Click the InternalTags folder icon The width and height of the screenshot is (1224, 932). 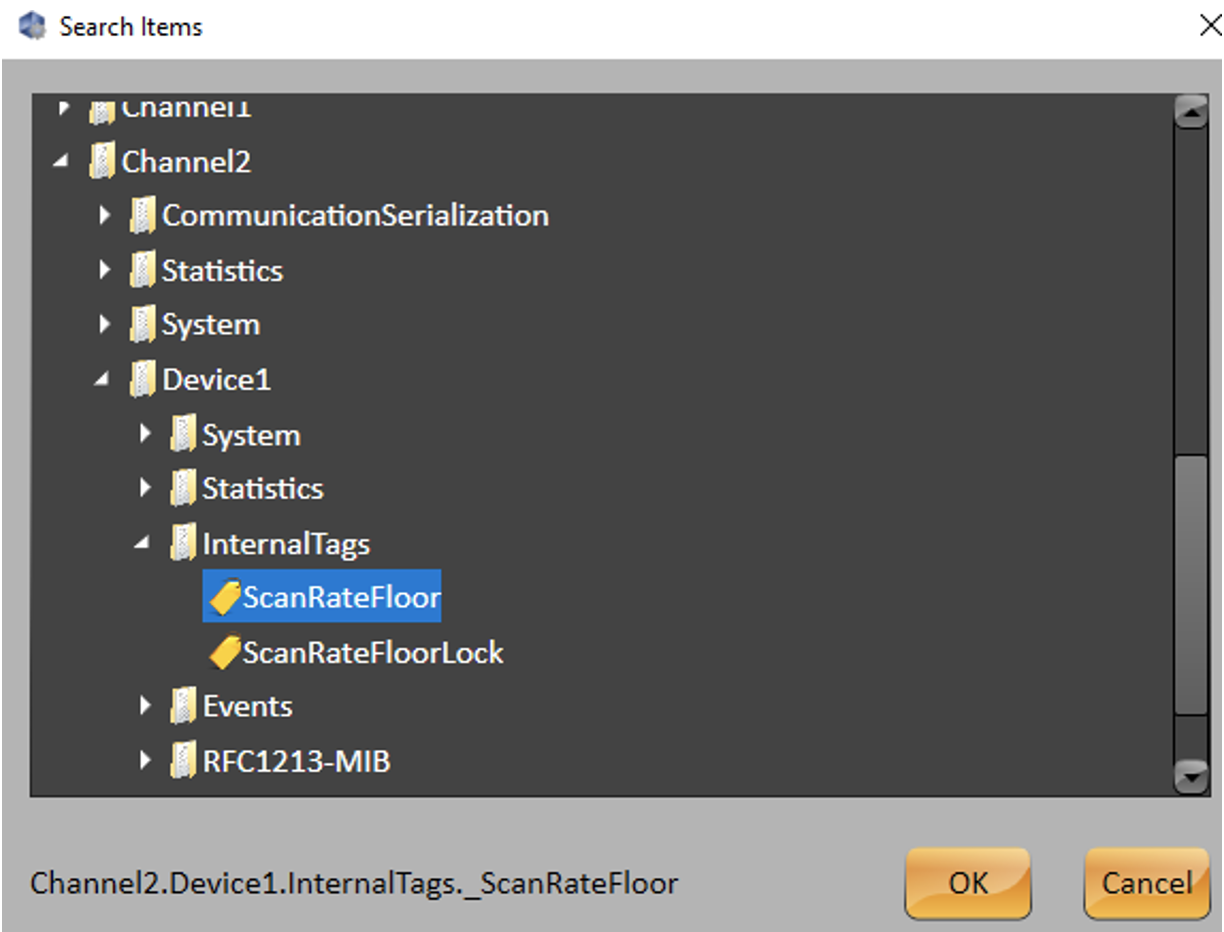point(183,544)
